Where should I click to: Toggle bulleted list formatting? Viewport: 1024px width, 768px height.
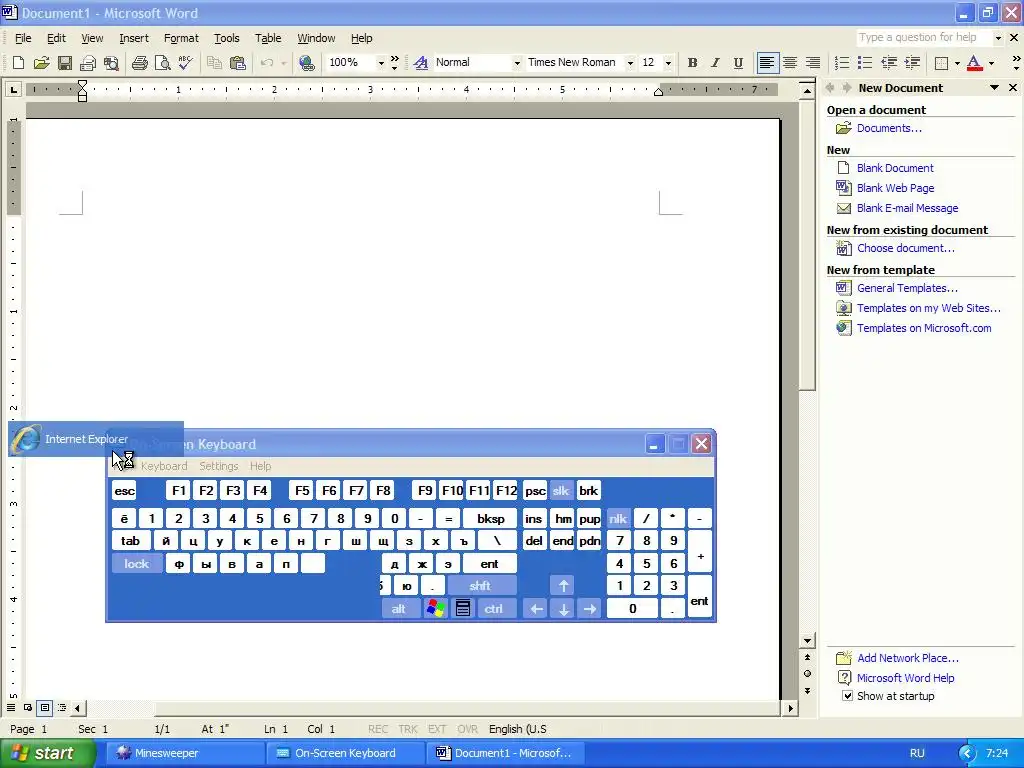click(x=865, y=63)
